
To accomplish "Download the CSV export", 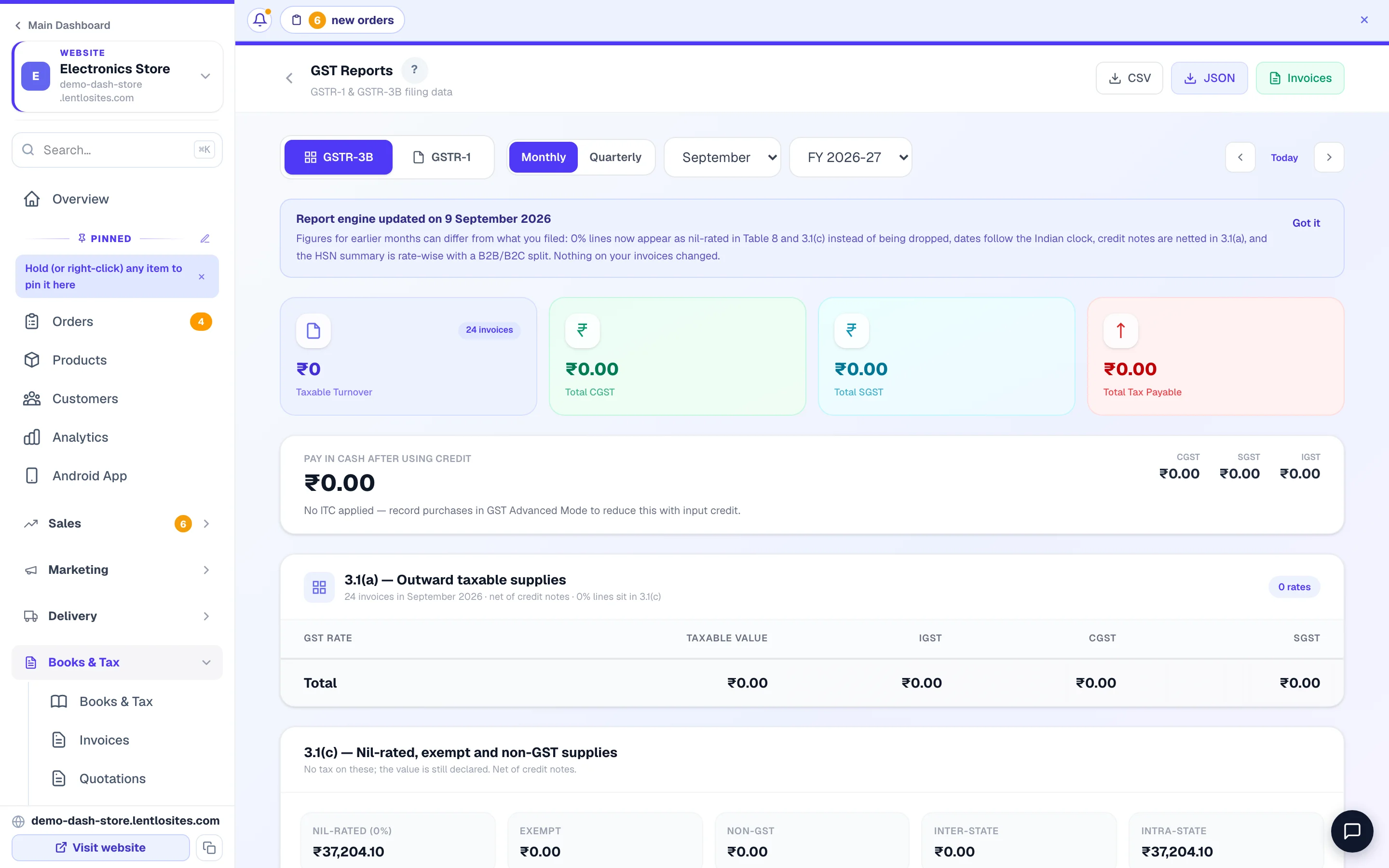I will [x=1129, y=78].
